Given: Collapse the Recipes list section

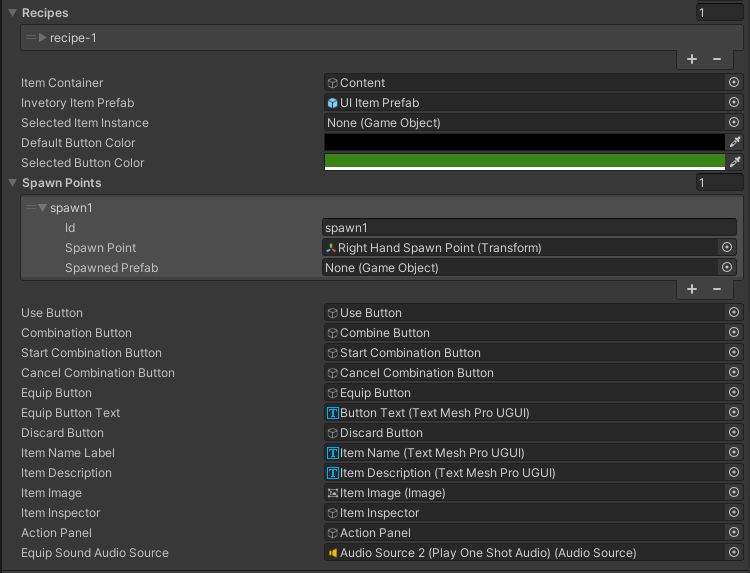Looking at the screenshot, I should [12, 13].
